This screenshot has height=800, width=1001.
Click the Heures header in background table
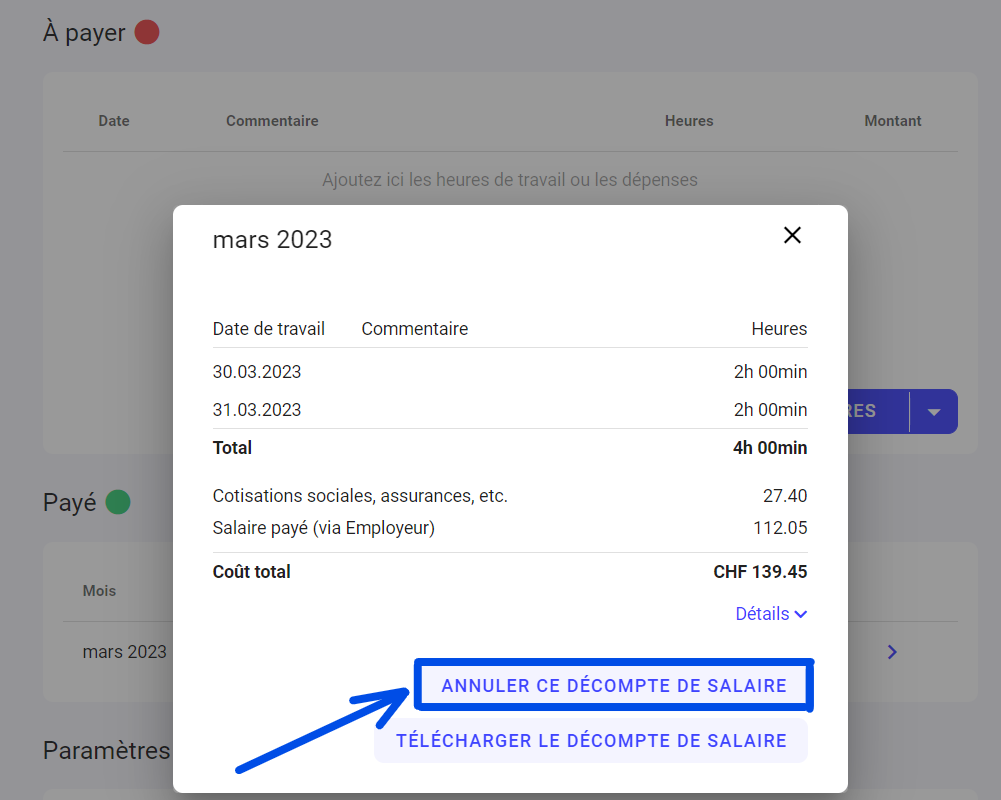689,121
